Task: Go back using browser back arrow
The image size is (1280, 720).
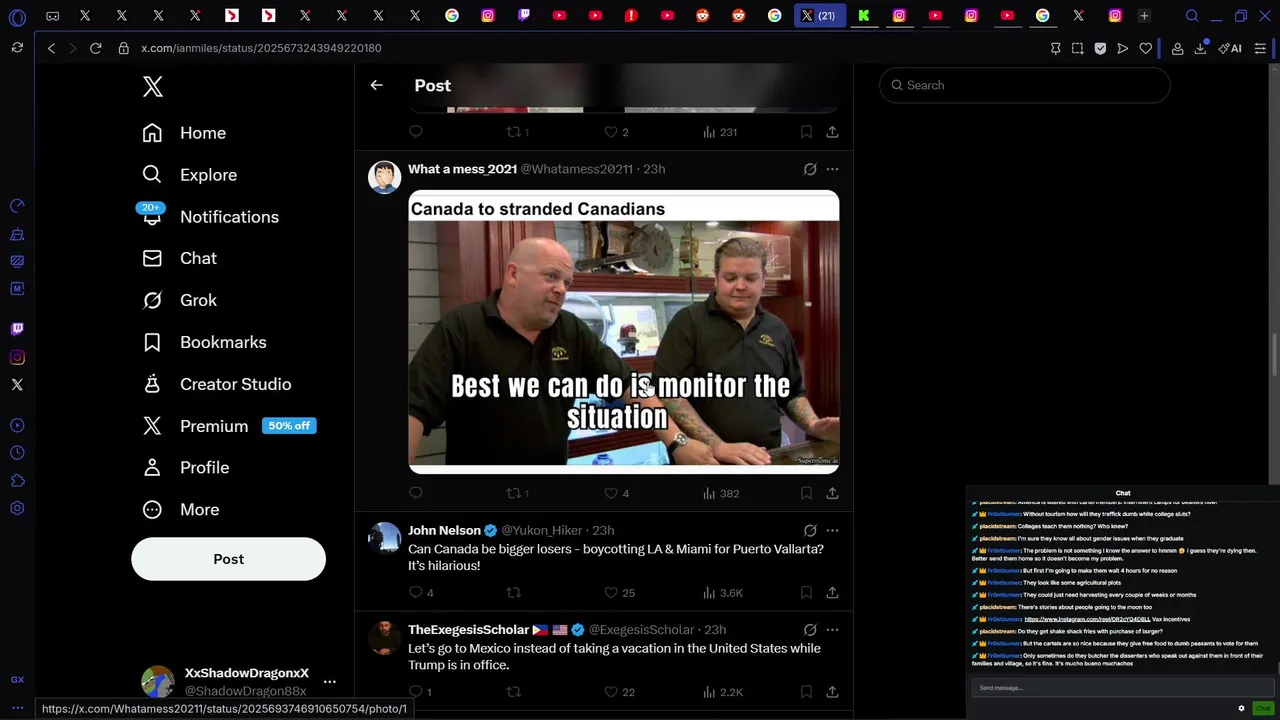Action: click(51, 48)
